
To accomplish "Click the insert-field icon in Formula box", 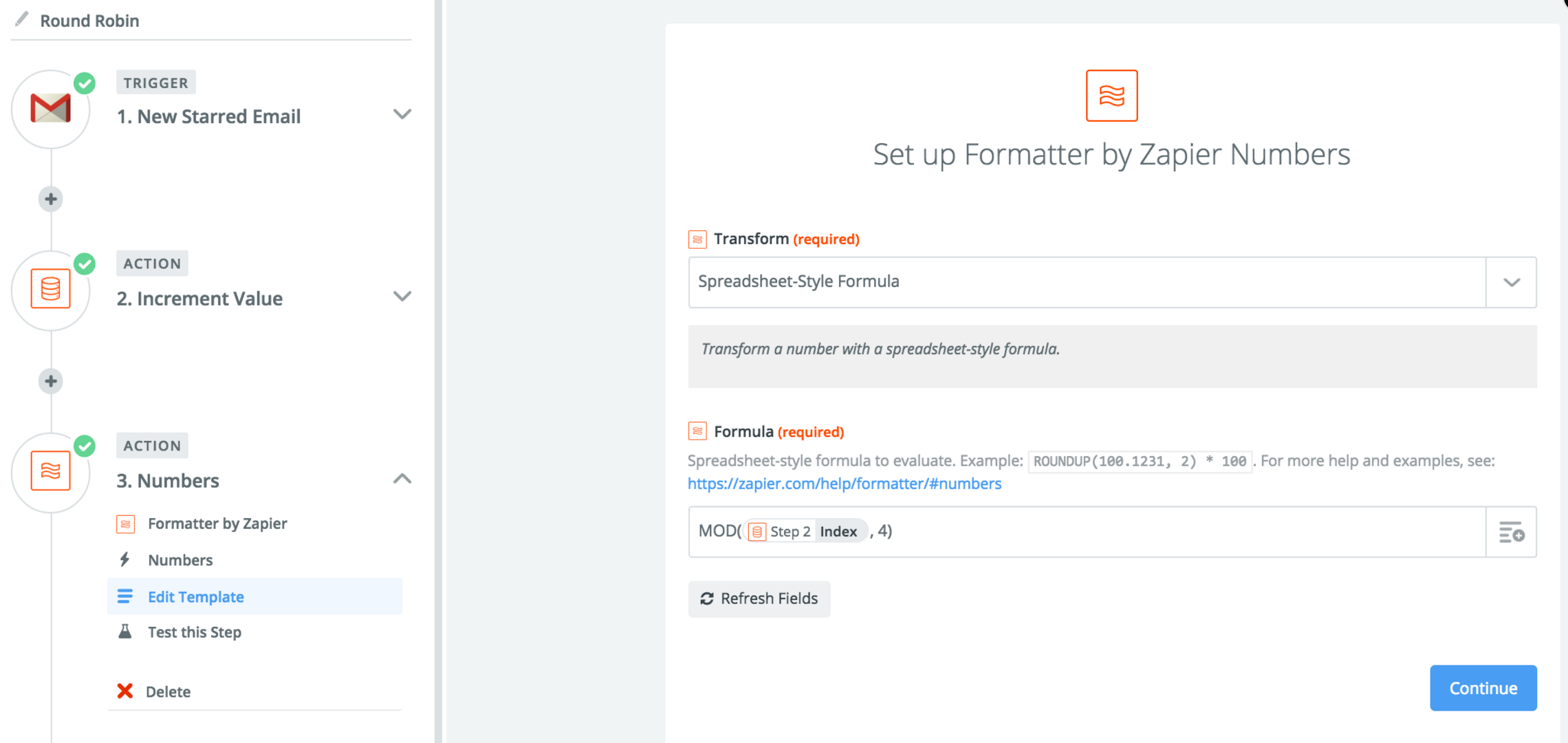I will tap(1511, 532).
